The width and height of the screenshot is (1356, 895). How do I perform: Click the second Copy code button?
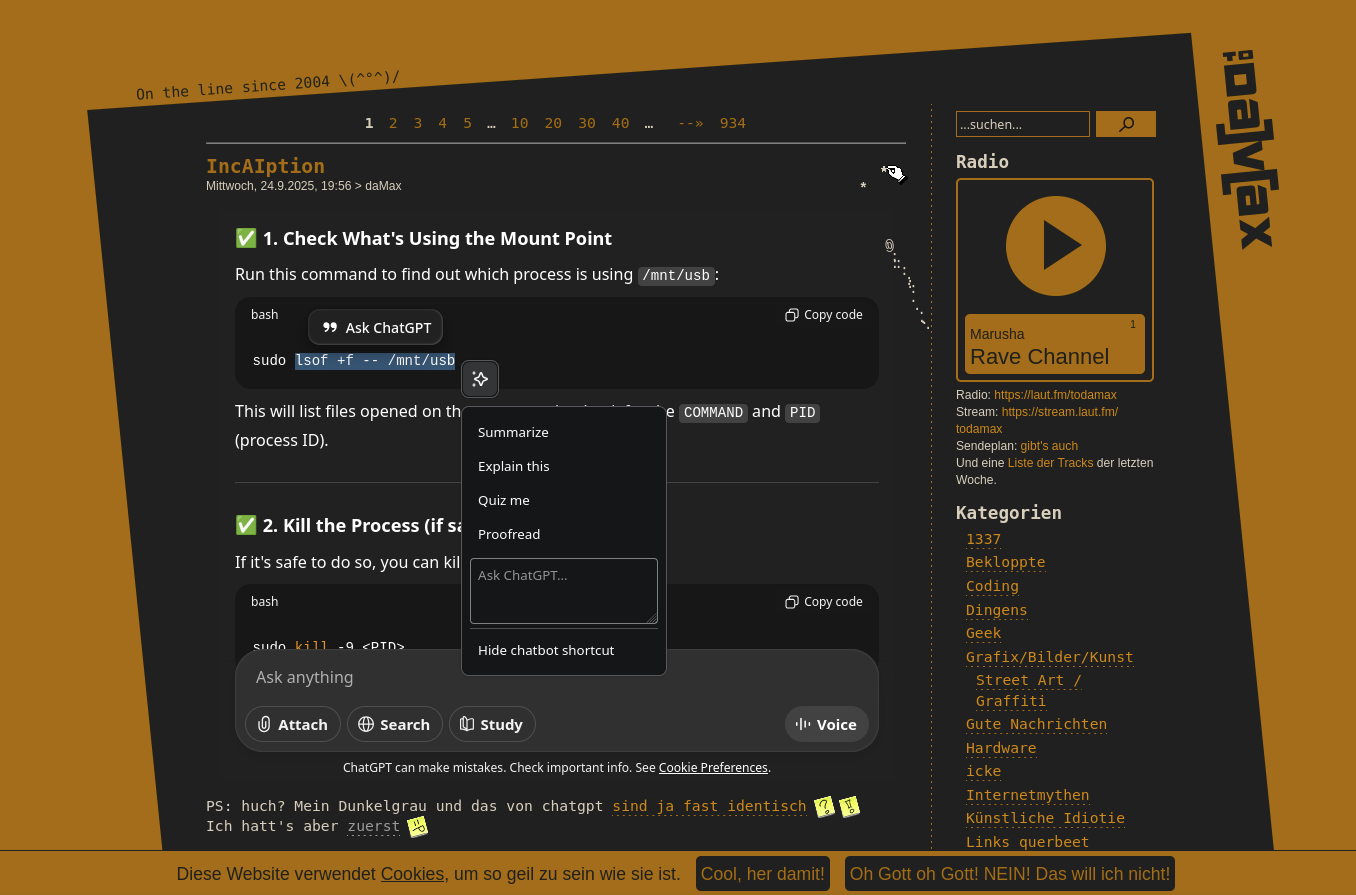(823, 602)
